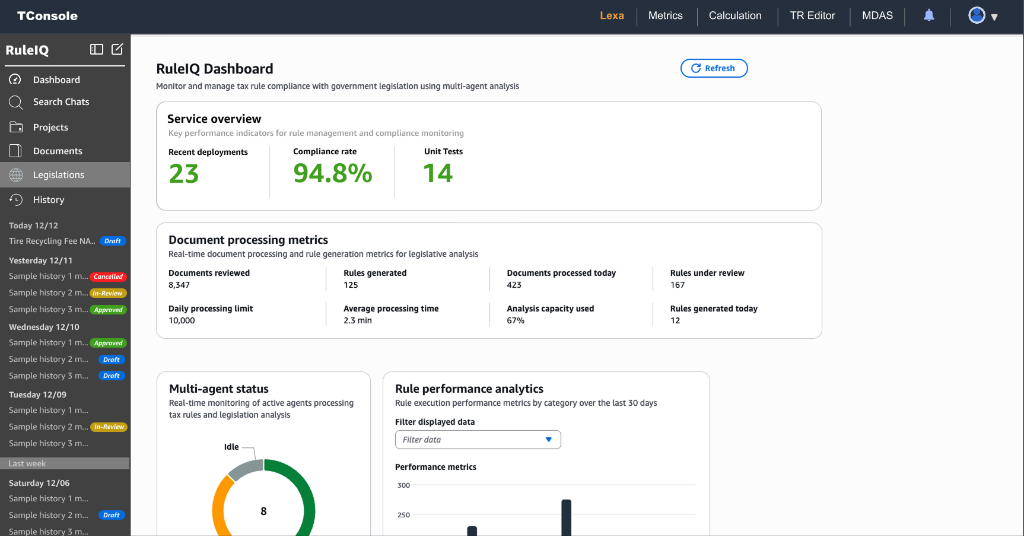Screen dimensions: 1024x536
Task: Click the new chat compose icon
Action: (x=117, y=49)
